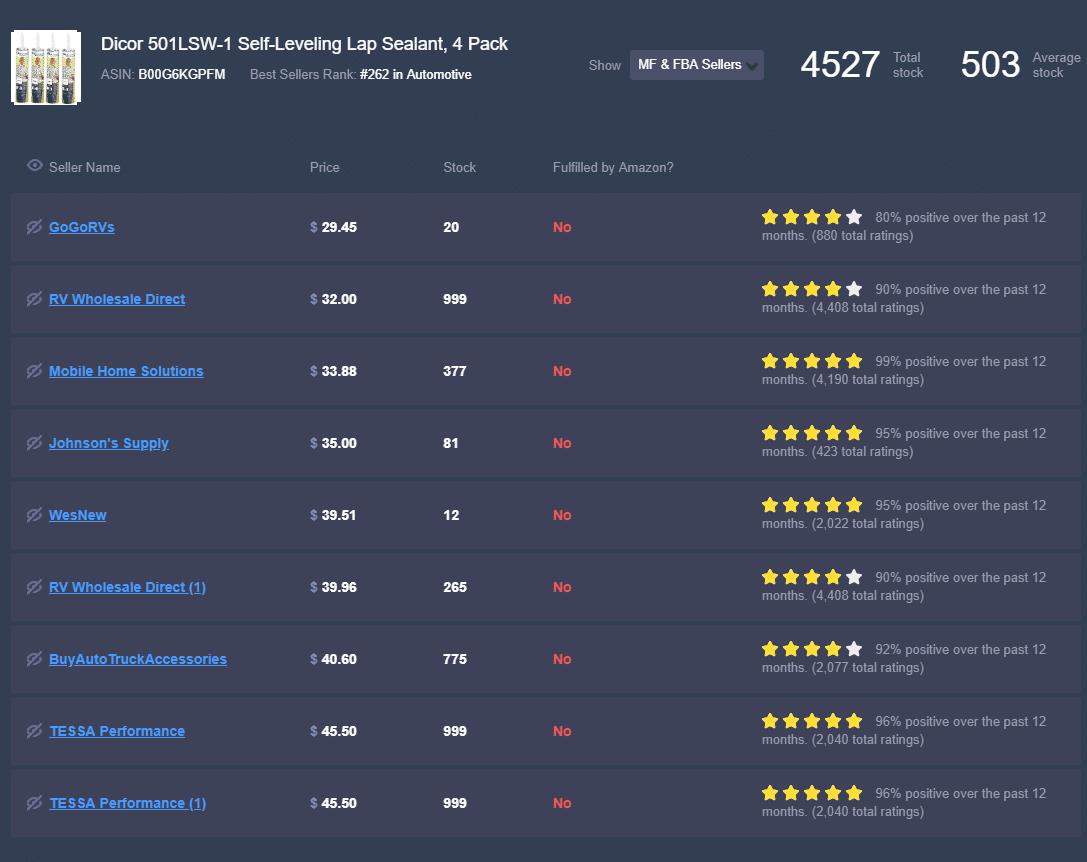
Task: Toggle visibility icon for GoGoRVs seller
Action: pos(34,227)
